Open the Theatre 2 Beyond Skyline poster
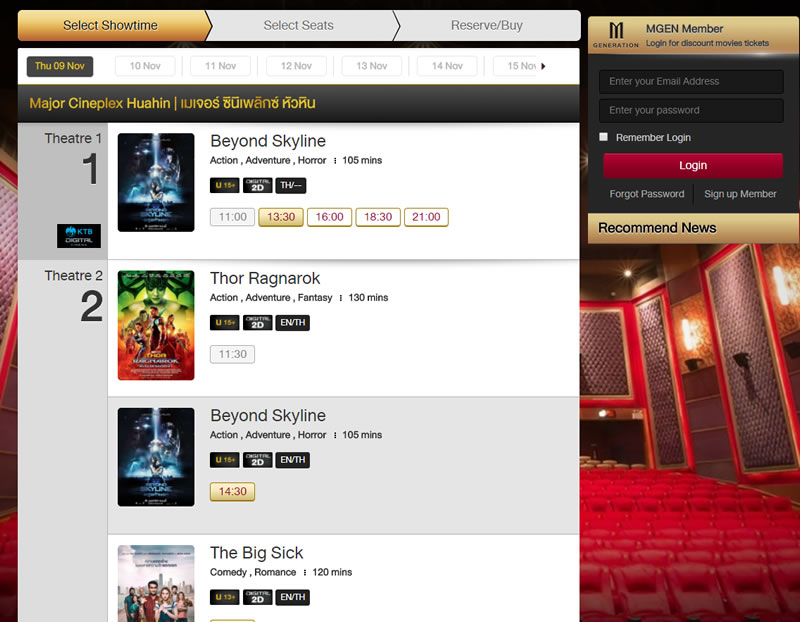 tap(156, 457)
